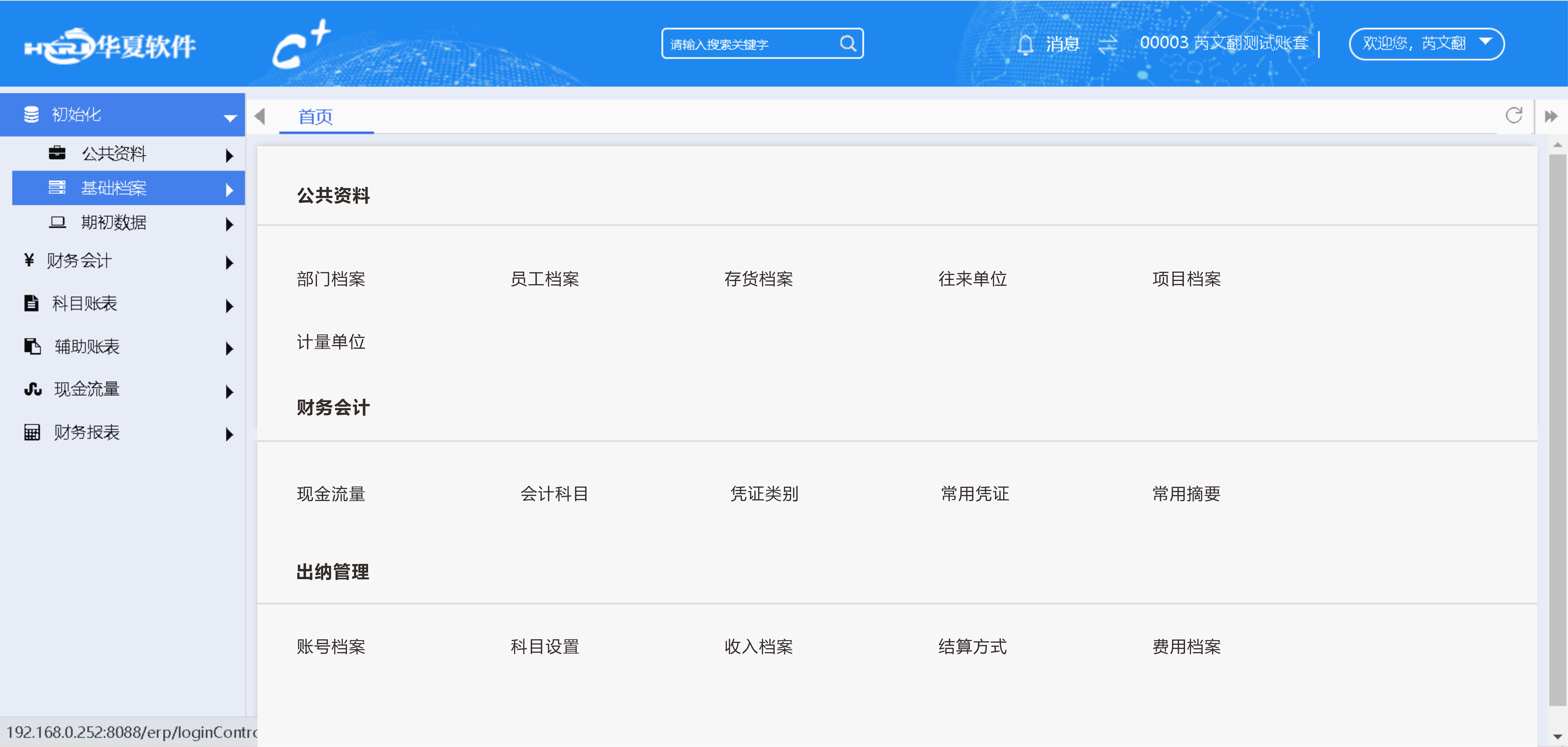Click the double-arrow tab forward icon
1568x747 pixels.
coord(1551,116)
